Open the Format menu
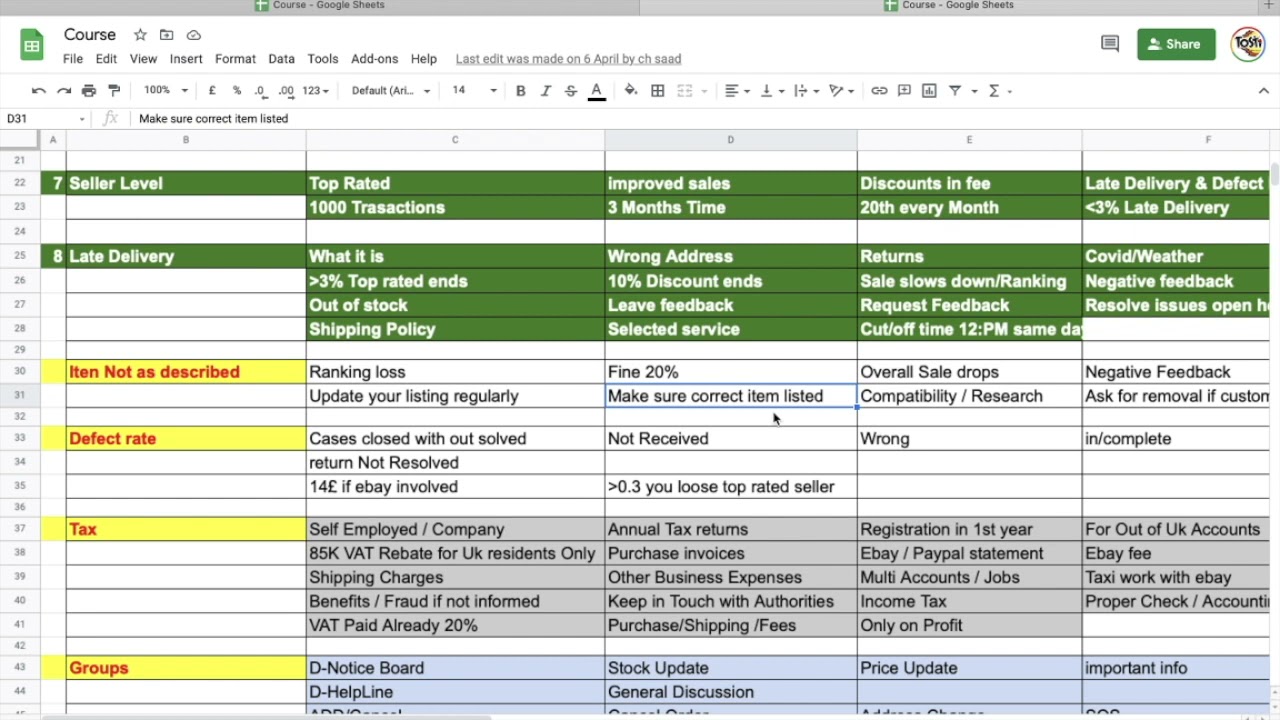The height and width of the screenshot is (720, 1280). [235, 59]
